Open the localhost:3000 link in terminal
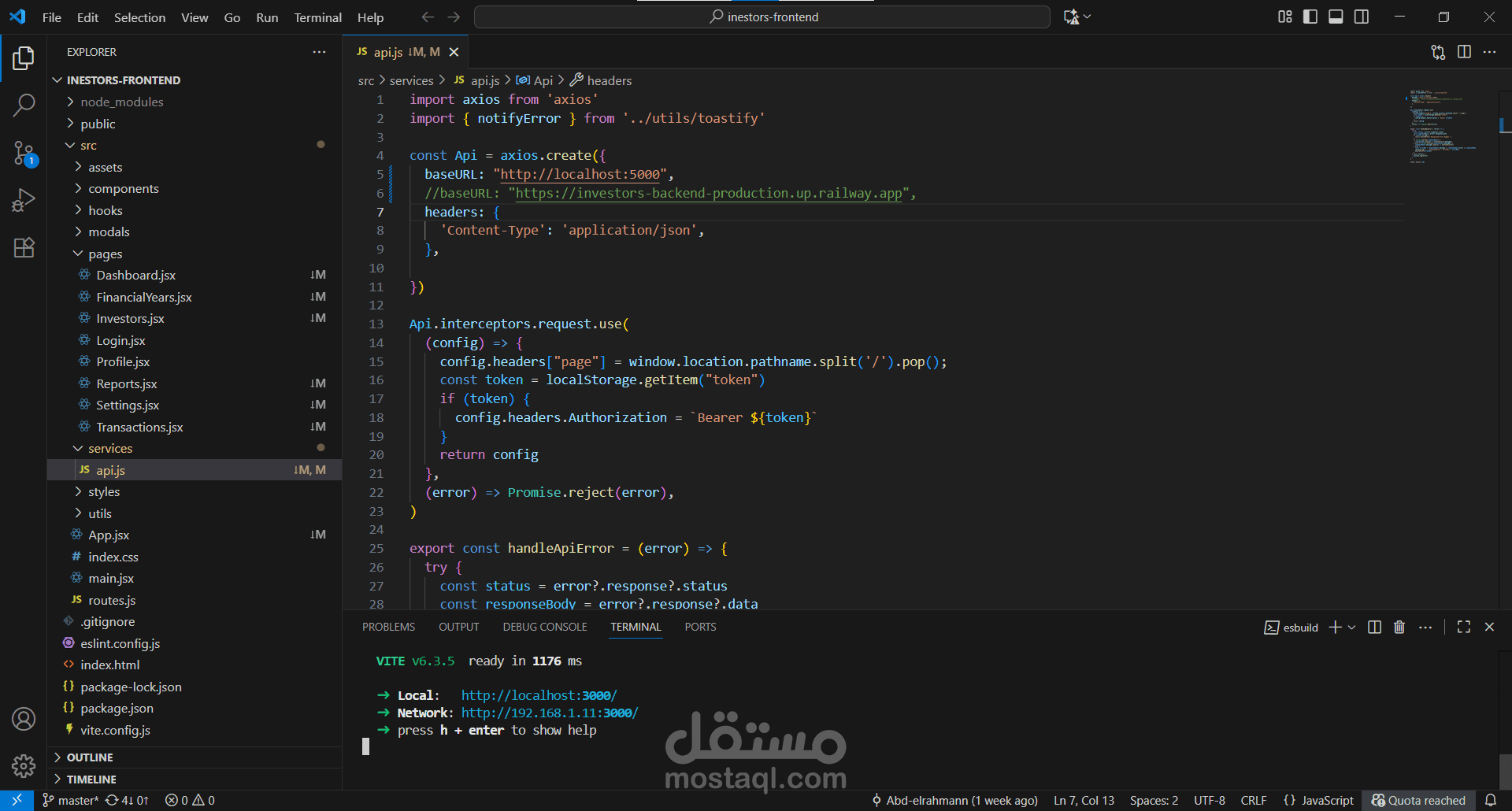Image resolution: width=1512 pixels, height=811 pixels. 539,695
